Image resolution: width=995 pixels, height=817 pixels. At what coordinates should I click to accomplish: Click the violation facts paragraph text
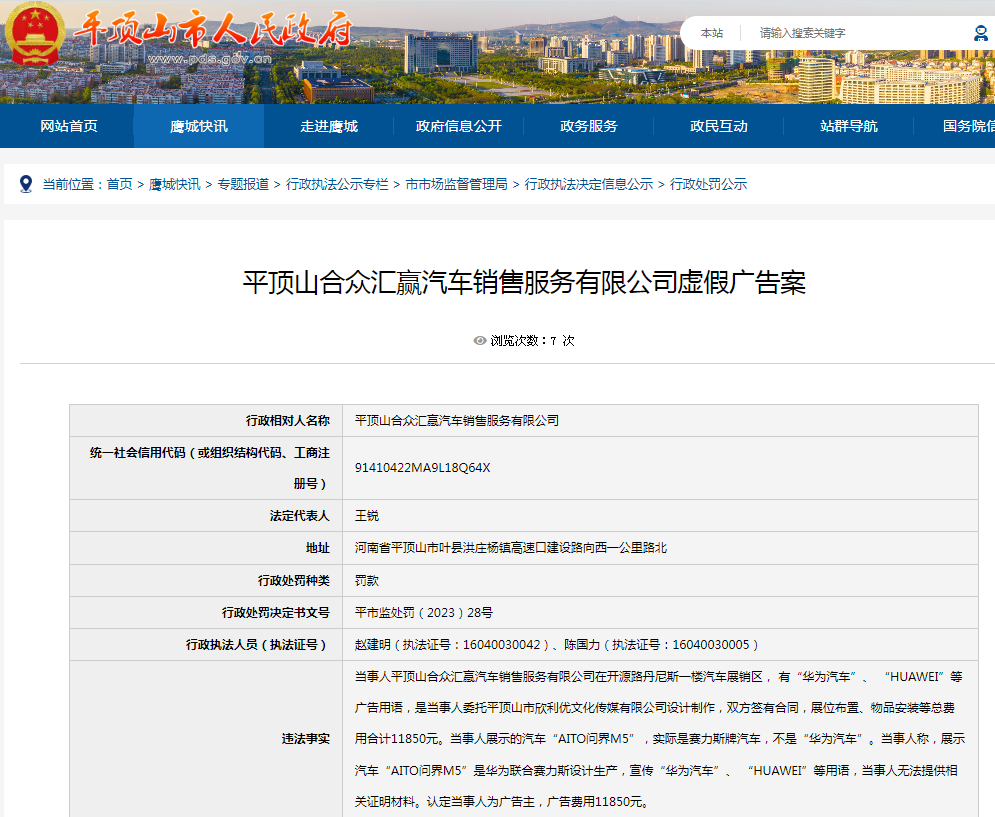659,739
